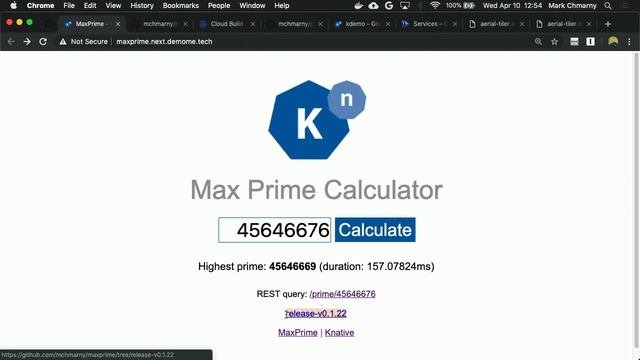Open Spotlight search in menu bar
Screen dimensions: 640x360
pos(608,6)
